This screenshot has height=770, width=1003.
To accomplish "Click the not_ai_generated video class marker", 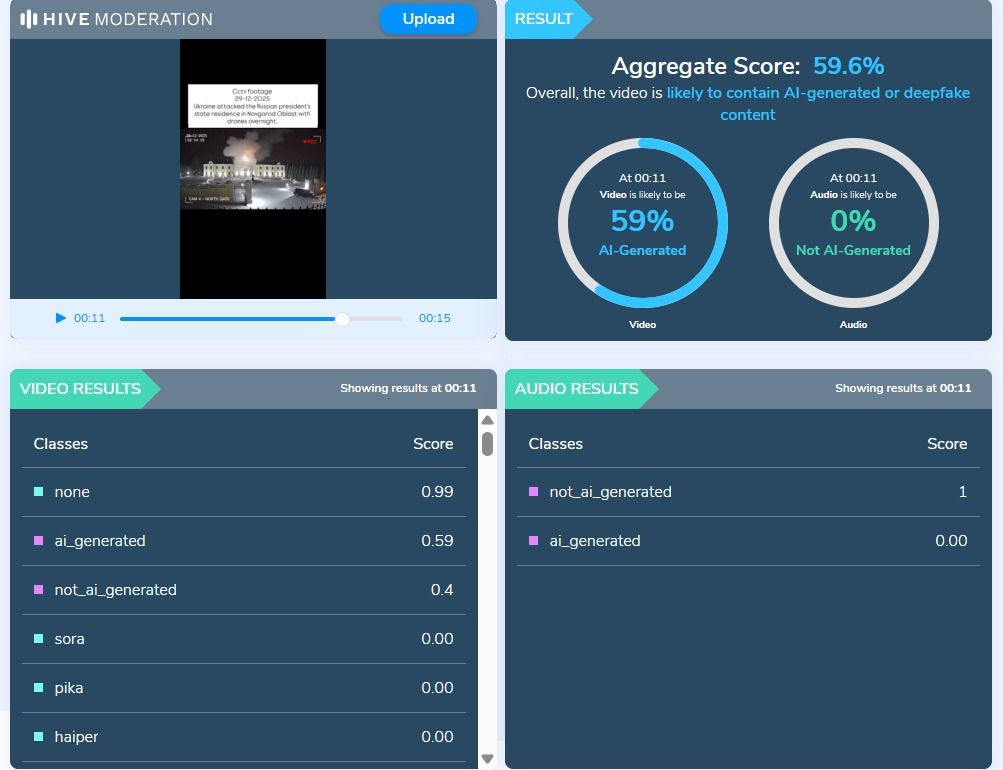I will tap(39, 590).
